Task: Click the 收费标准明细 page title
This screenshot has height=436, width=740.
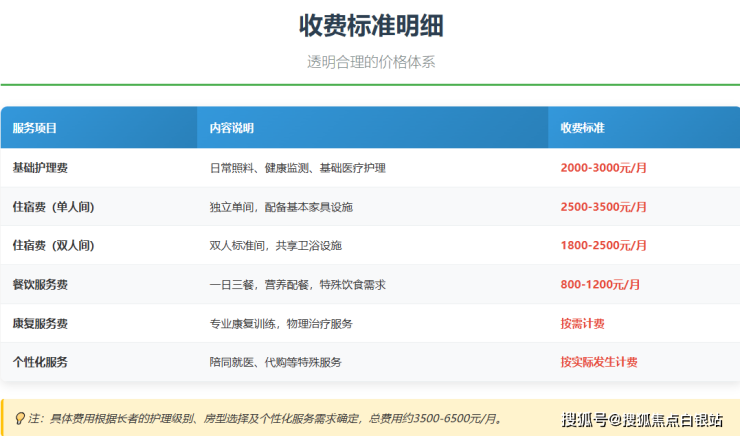Action: 370,25
